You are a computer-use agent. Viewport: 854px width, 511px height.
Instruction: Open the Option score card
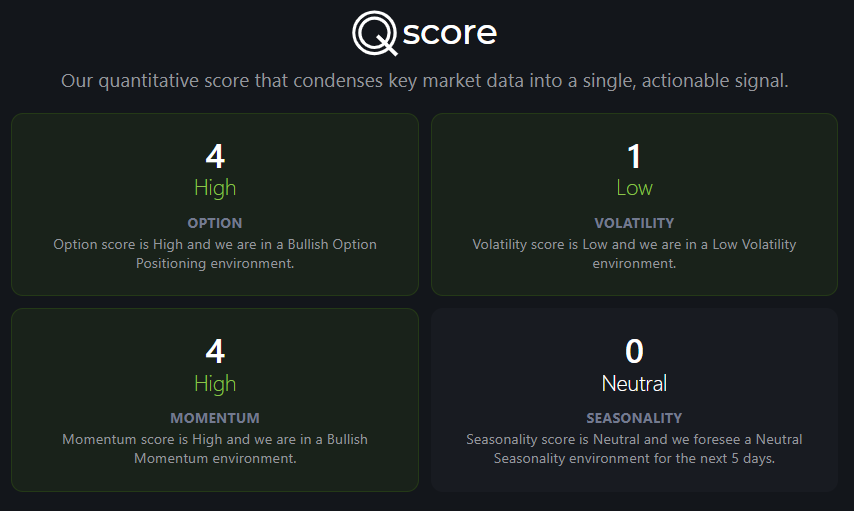215,204
